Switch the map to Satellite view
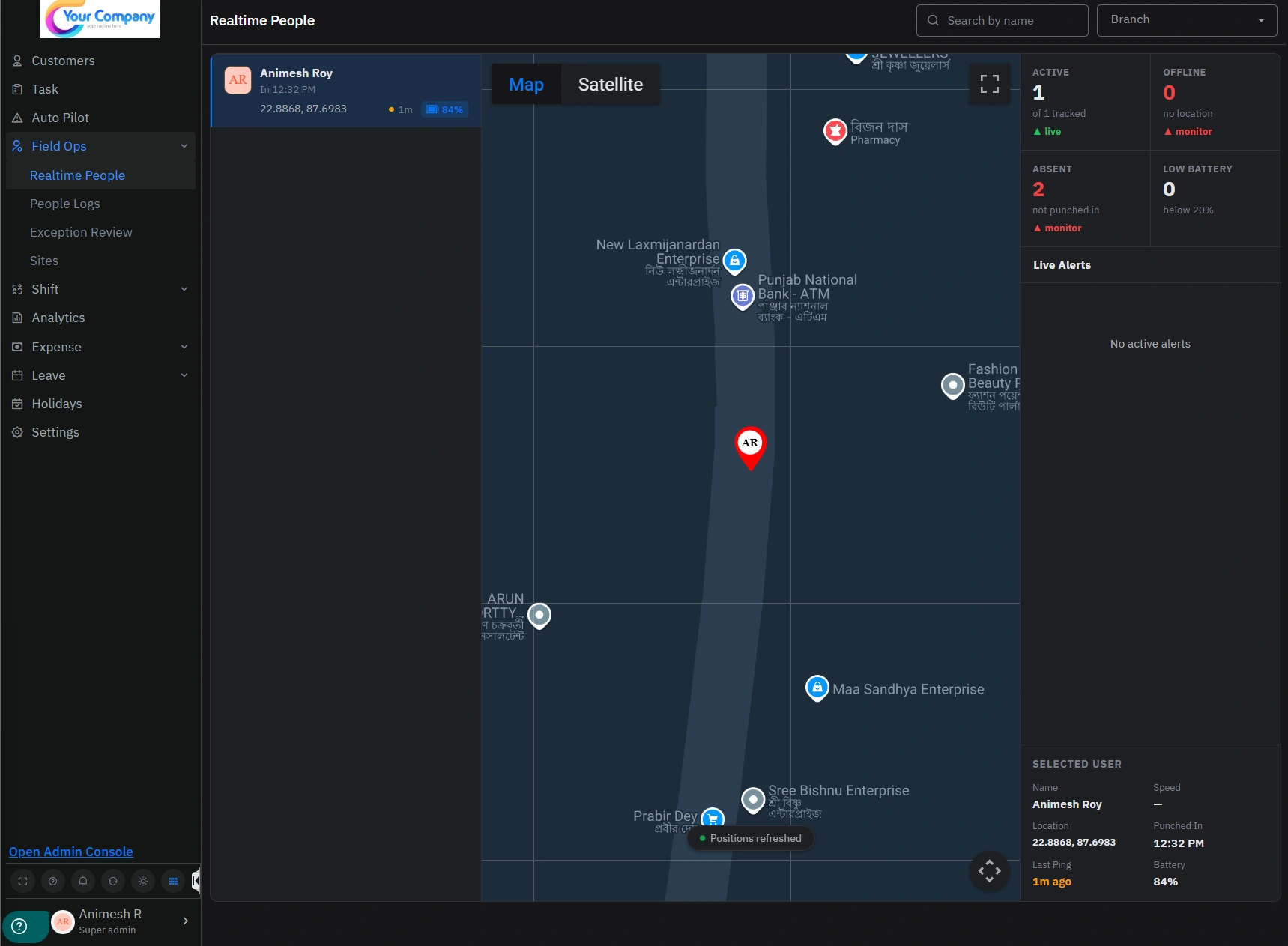The image size is (1288, 946). [610, 85]
